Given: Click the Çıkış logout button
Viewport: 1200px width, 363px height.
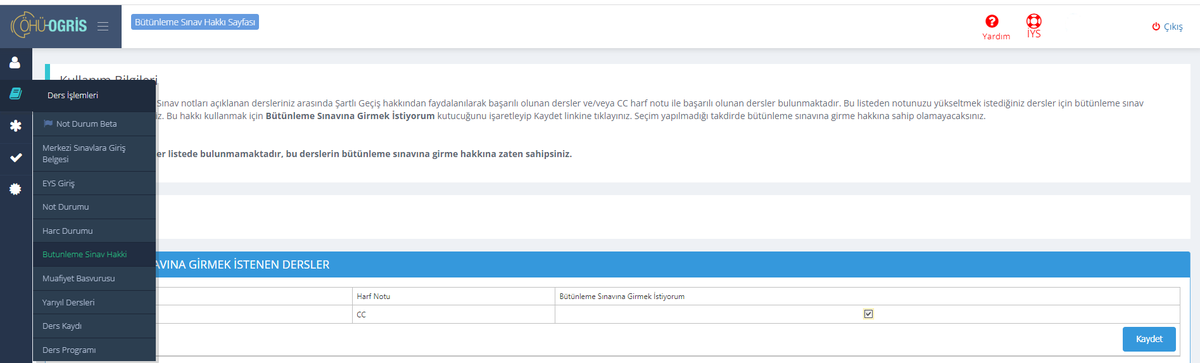Looking at the screenshot, I should (1167, 27).
